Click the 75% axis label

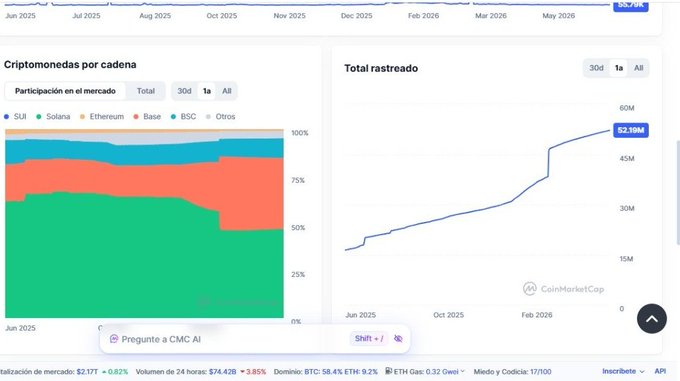(298, 180)
